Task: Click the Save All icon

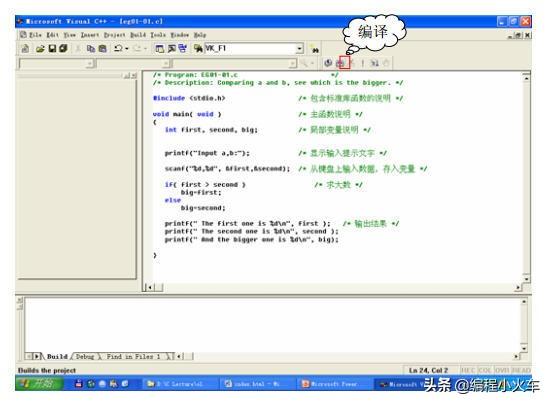Action: [x=63, y=48]
